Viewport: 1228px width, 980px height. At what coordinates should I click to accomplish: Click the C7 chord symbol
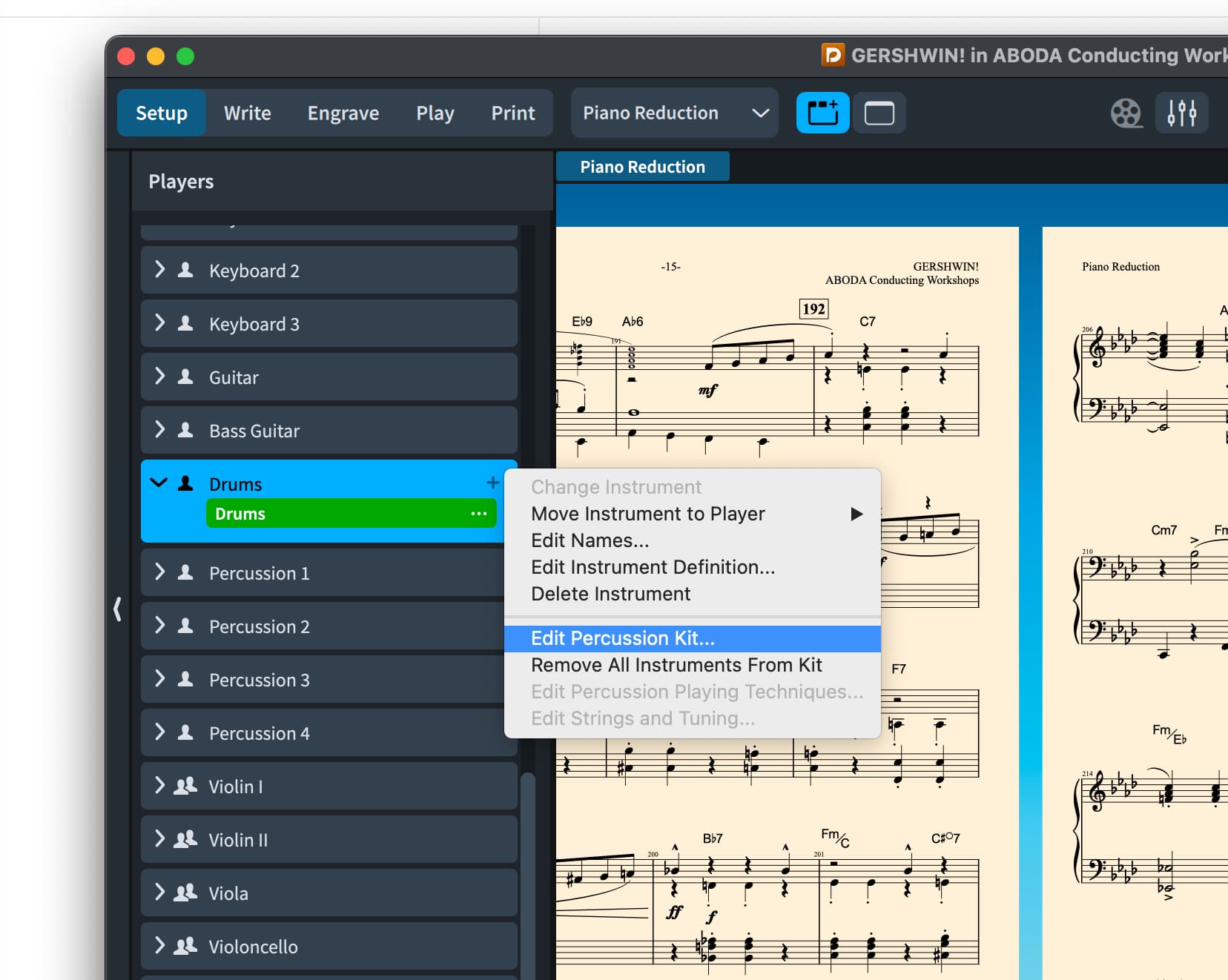coord(867,322)
